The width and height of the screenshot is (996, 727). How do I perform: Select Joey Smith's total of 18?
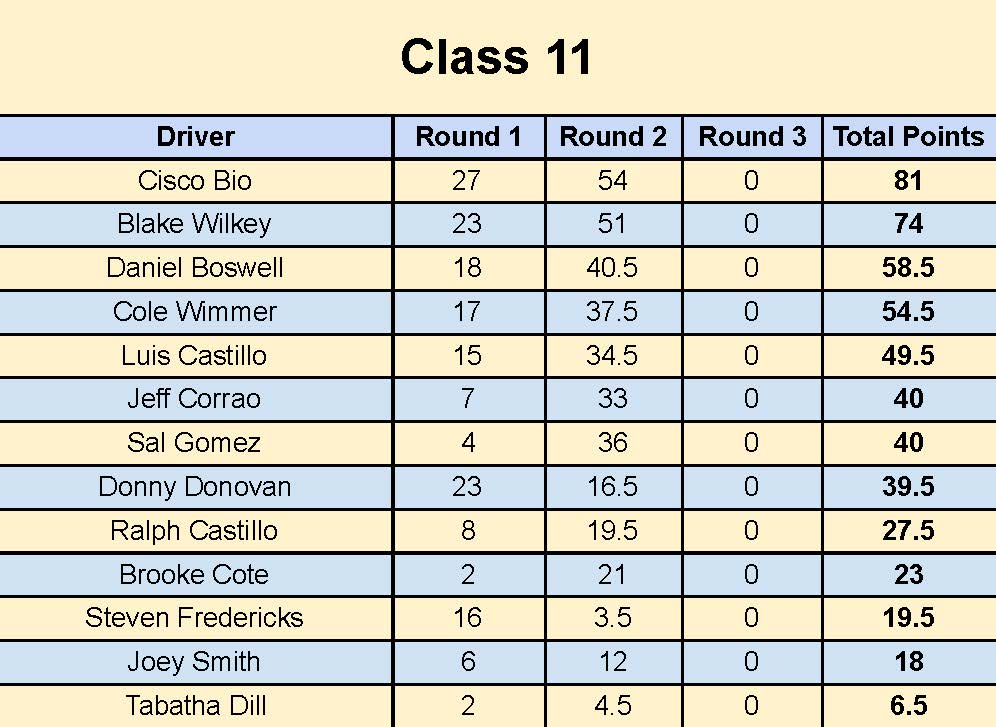[x=909, y=662]
